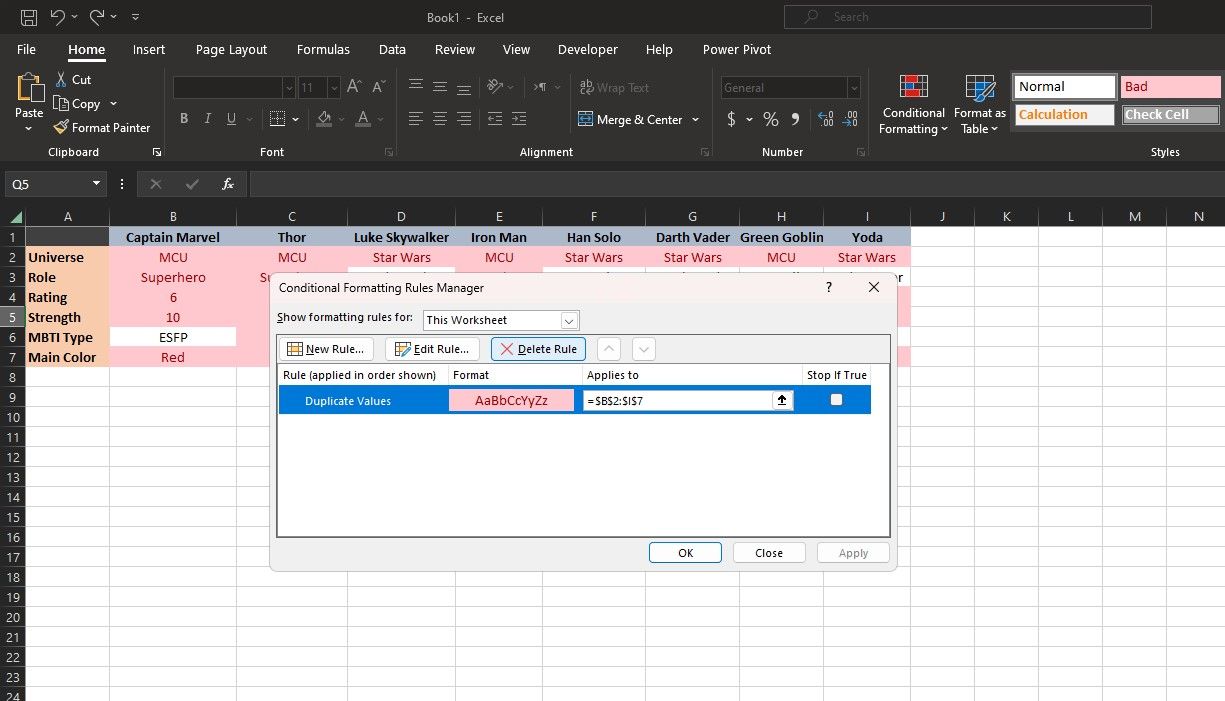The height and width of the screenshot is (701, 1225).
Task: Open the Show formatting rules for dropdown
Action: [569, 320]
